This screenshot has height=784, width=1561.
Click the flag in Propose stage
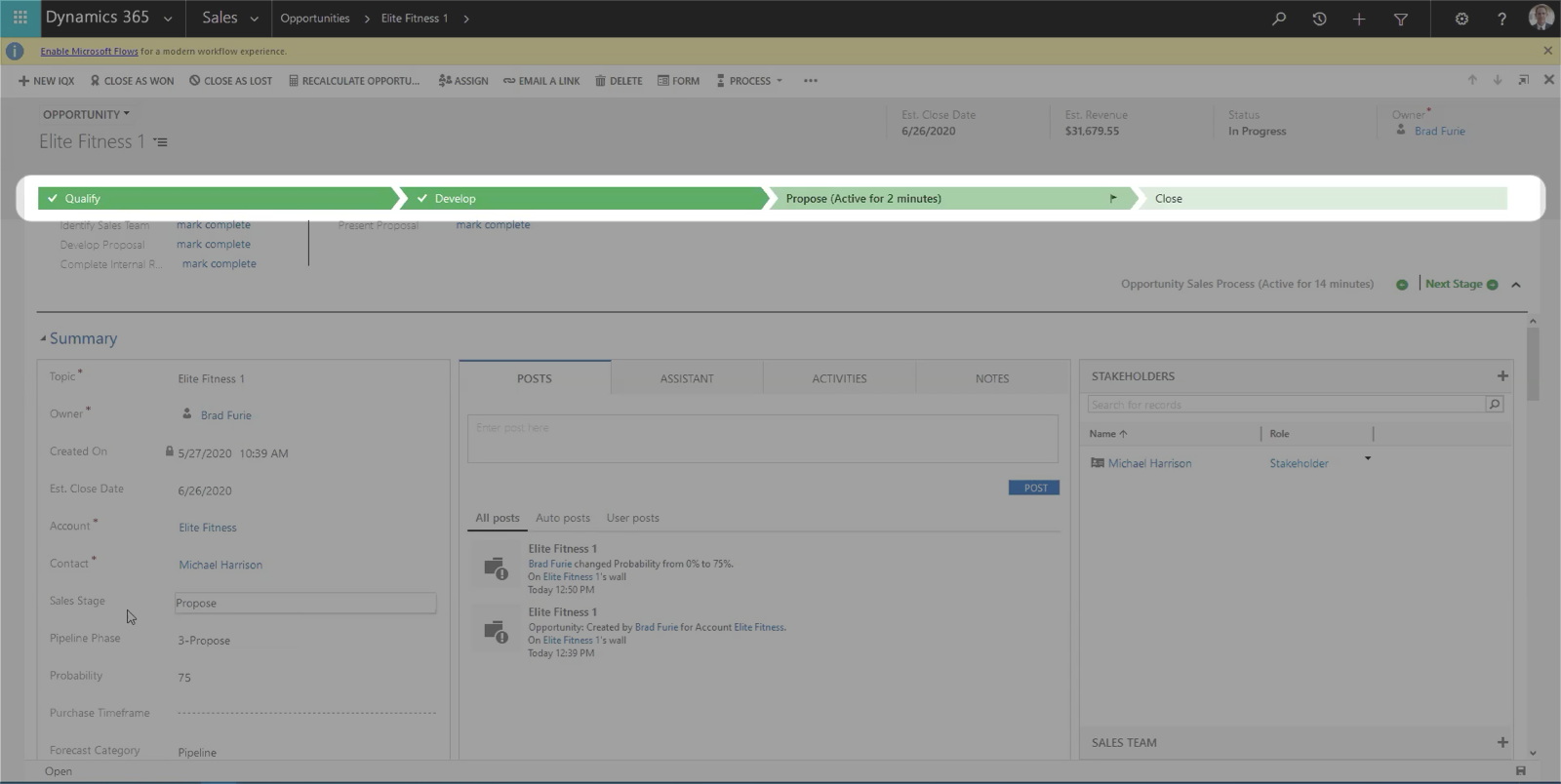click(x=1113, y=198)
